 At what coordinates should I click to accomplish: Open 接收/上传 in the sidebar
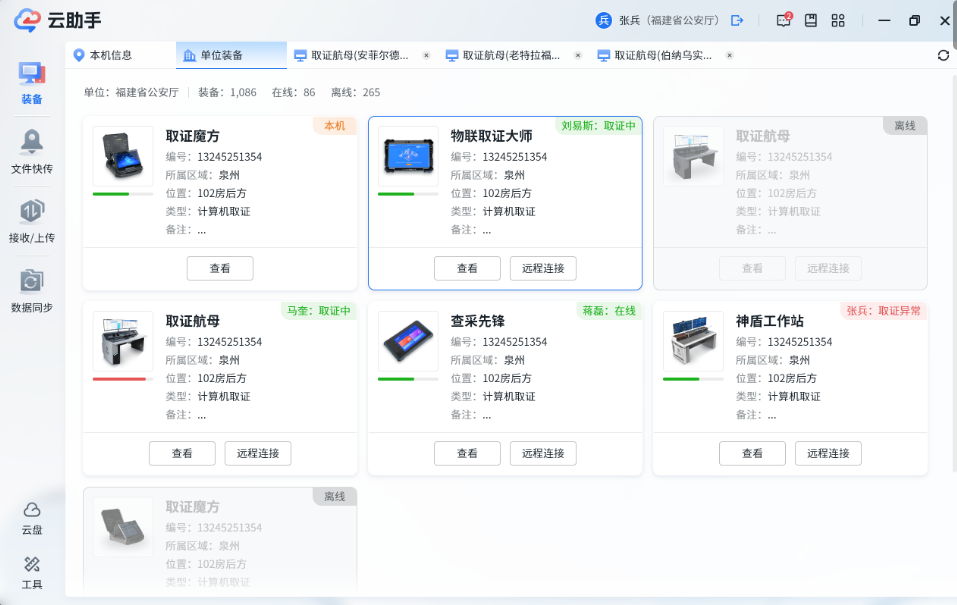[x=32, y=220]
